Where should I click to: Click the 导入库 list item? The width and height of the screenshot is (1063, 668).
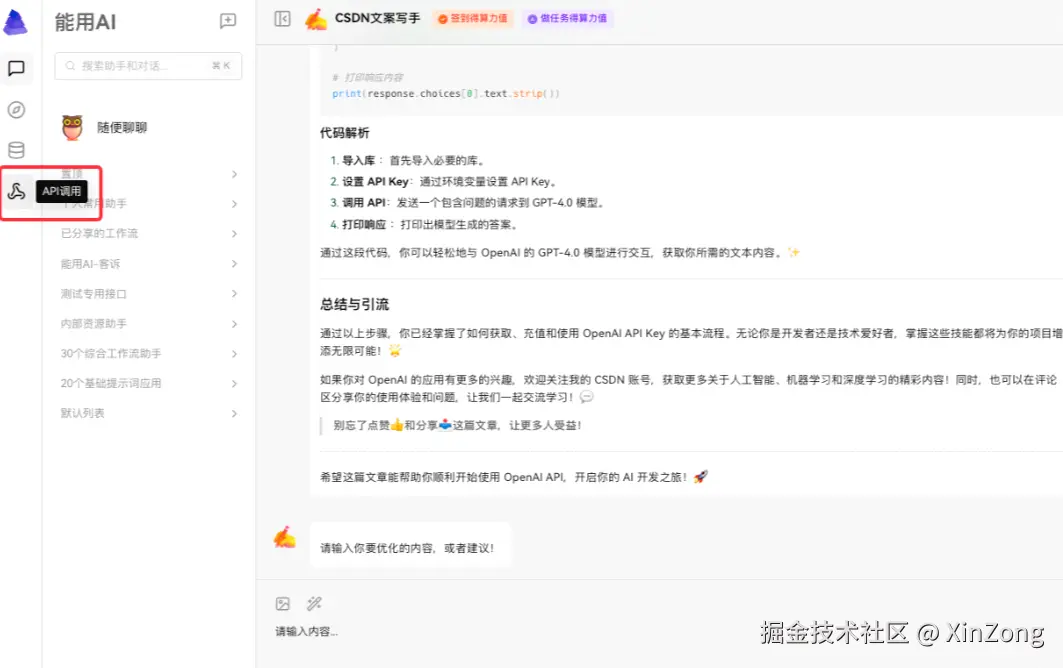408,161
